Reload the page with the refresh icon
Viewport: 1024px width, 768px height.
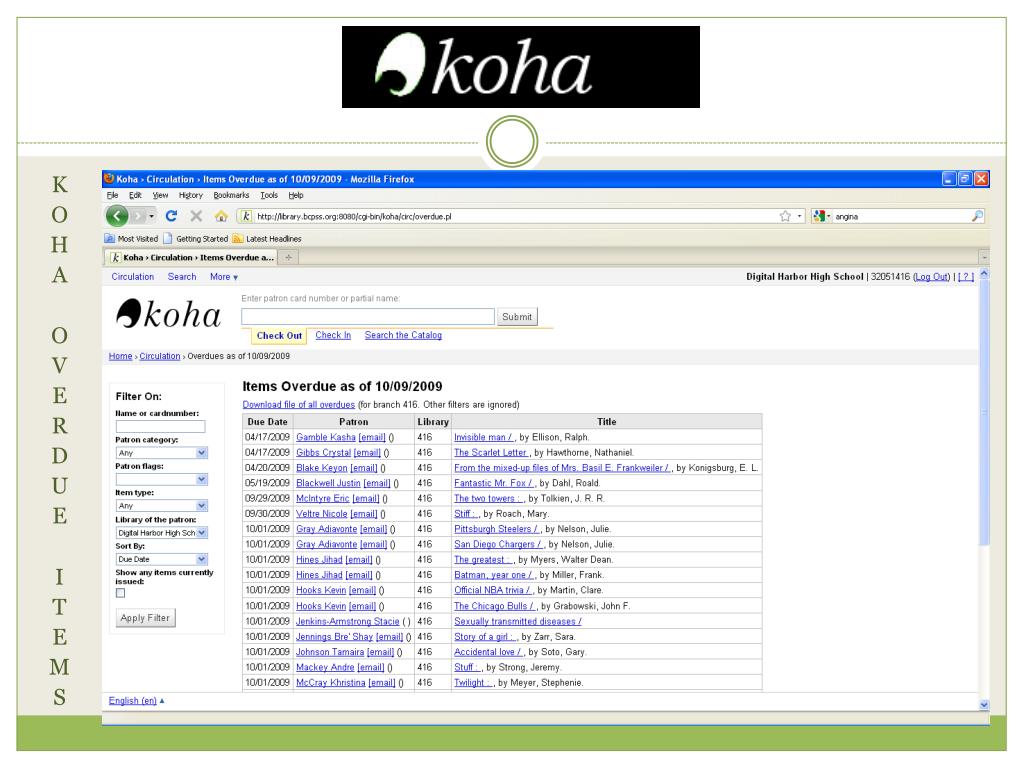pyautogui.click(x=171, y=216)
